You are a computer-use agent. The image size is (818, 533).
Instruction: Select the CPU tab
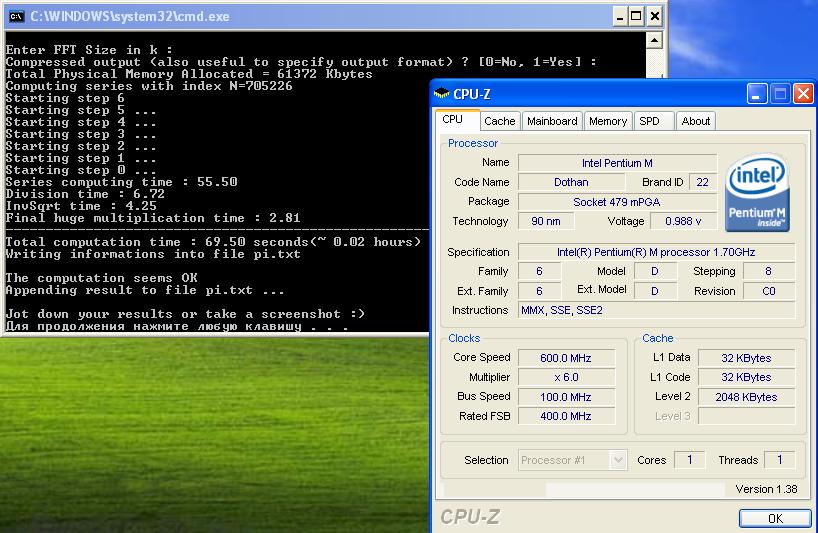point(457,119)
